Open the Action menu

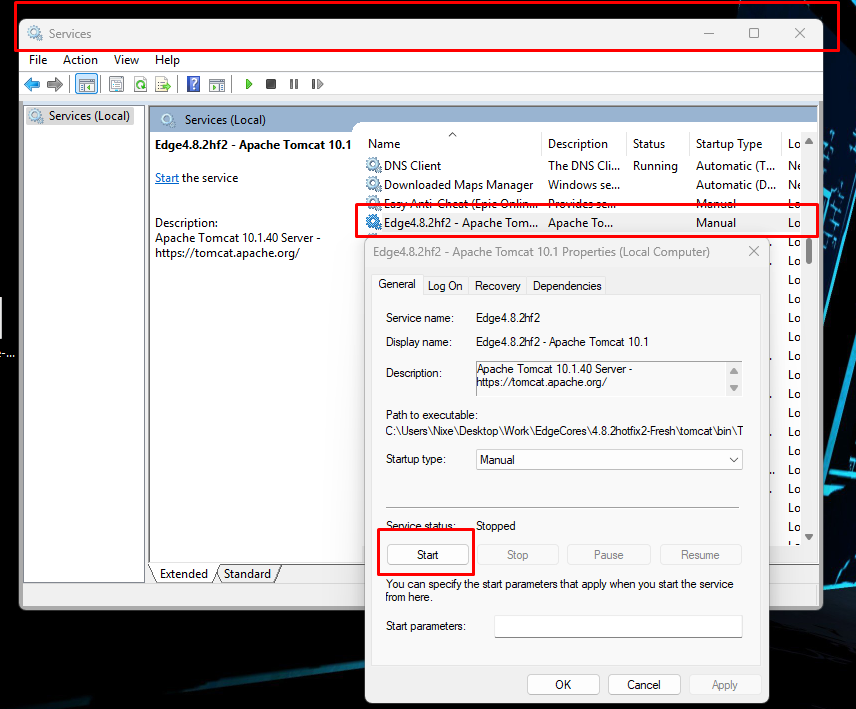tap(80, 60)
